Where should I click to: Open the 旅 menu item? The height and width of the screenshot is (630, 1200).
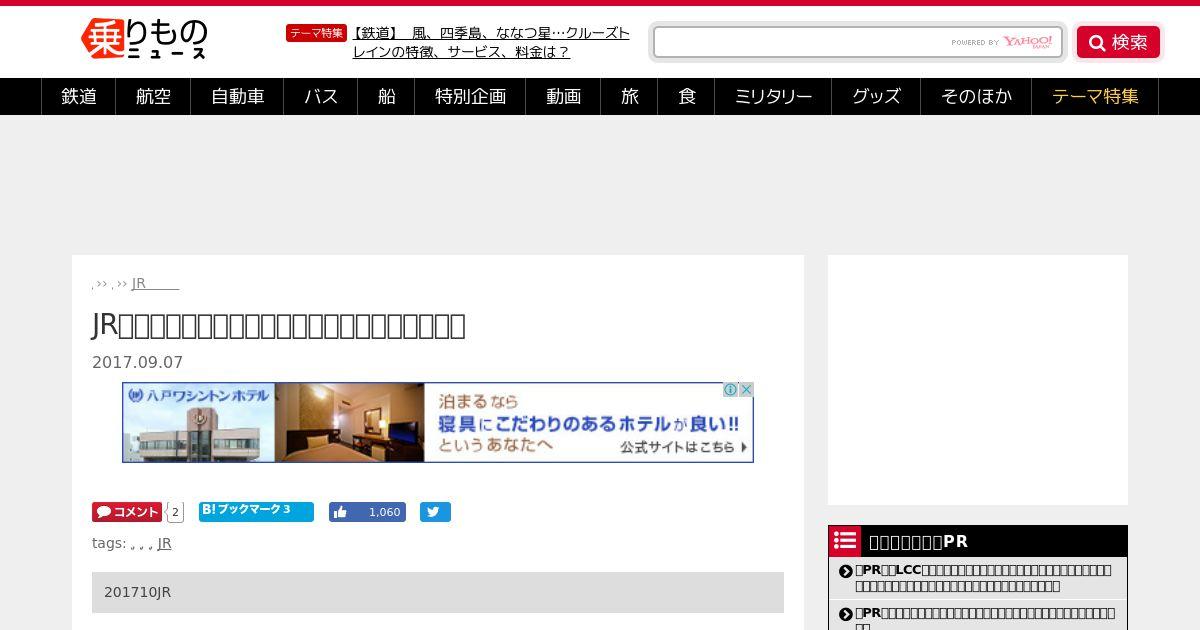[x=630, y=96]
